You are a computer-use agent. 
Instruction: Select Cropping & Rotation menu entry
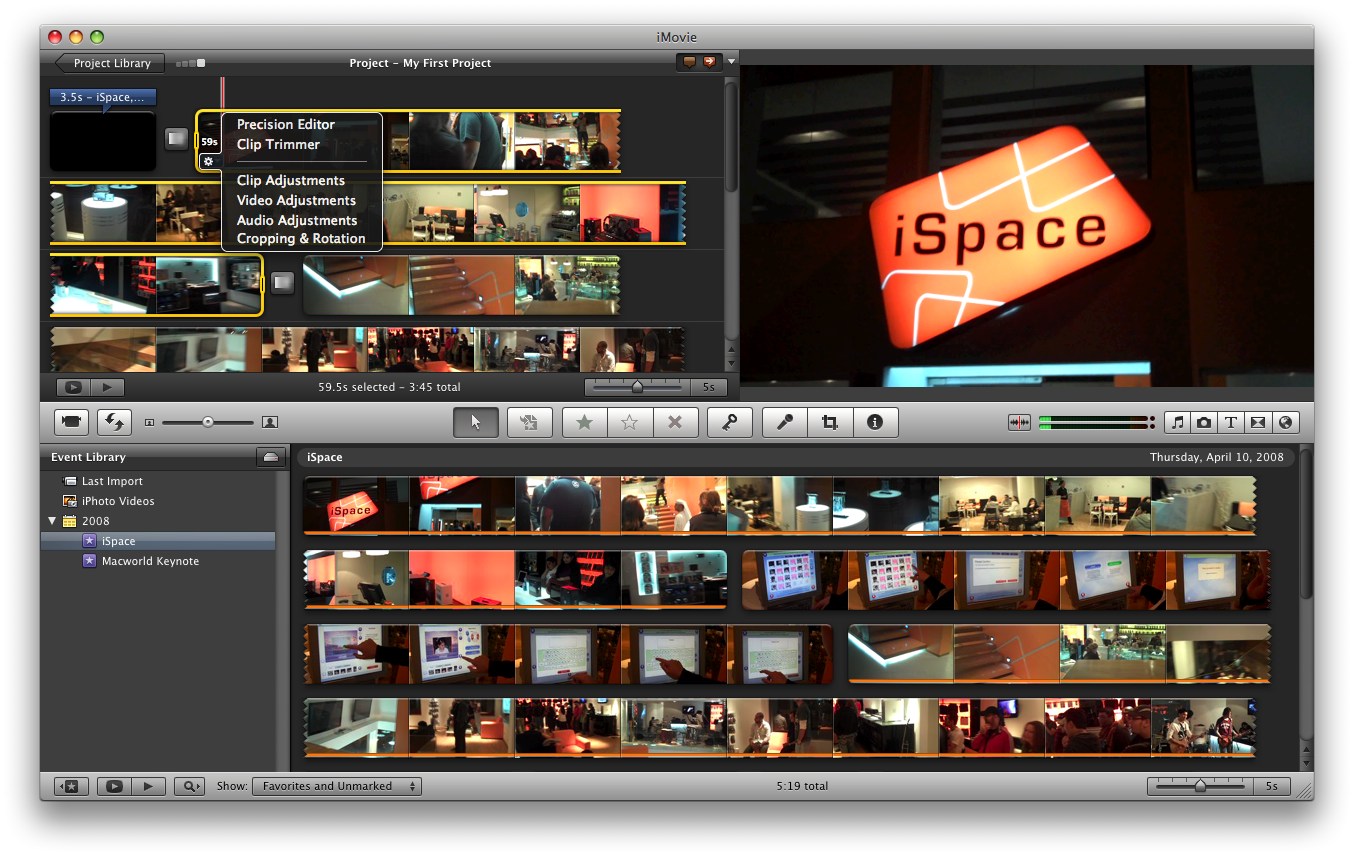(300, 239)
